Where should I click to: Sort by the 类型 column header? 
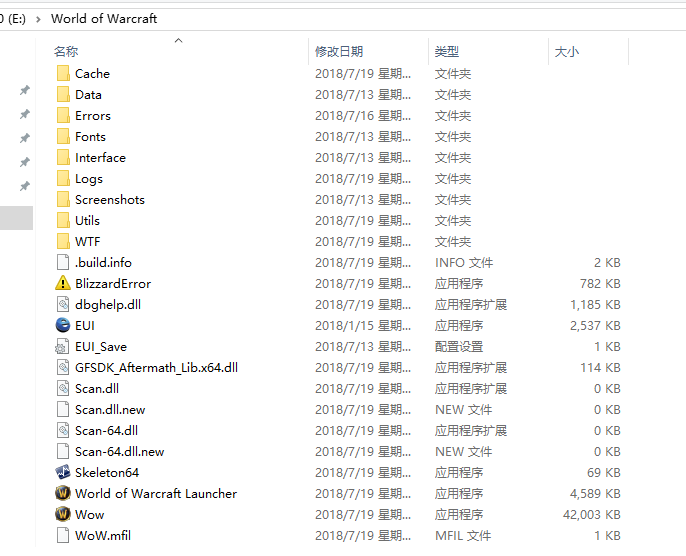[x=447, y=52]
